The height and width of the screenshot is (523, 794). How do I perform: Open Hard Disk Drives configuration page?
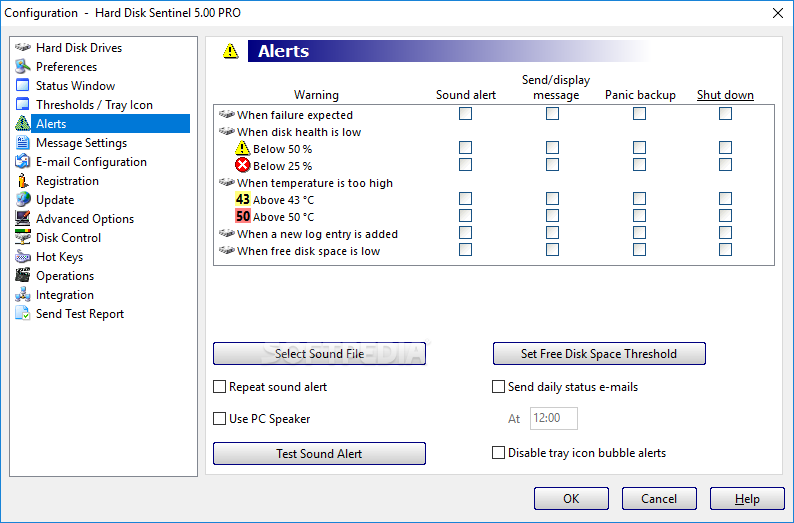pos(79,48)
